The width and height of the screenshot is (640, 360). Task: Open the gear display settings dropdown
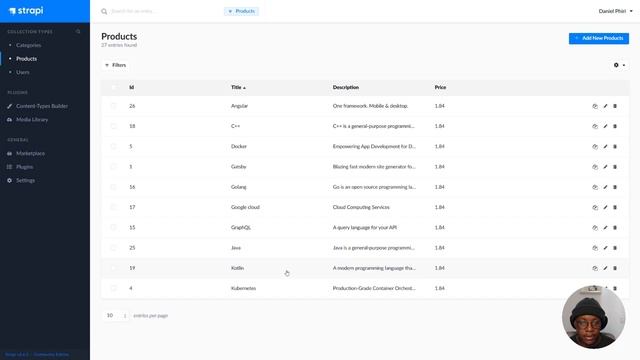[619, 65]
